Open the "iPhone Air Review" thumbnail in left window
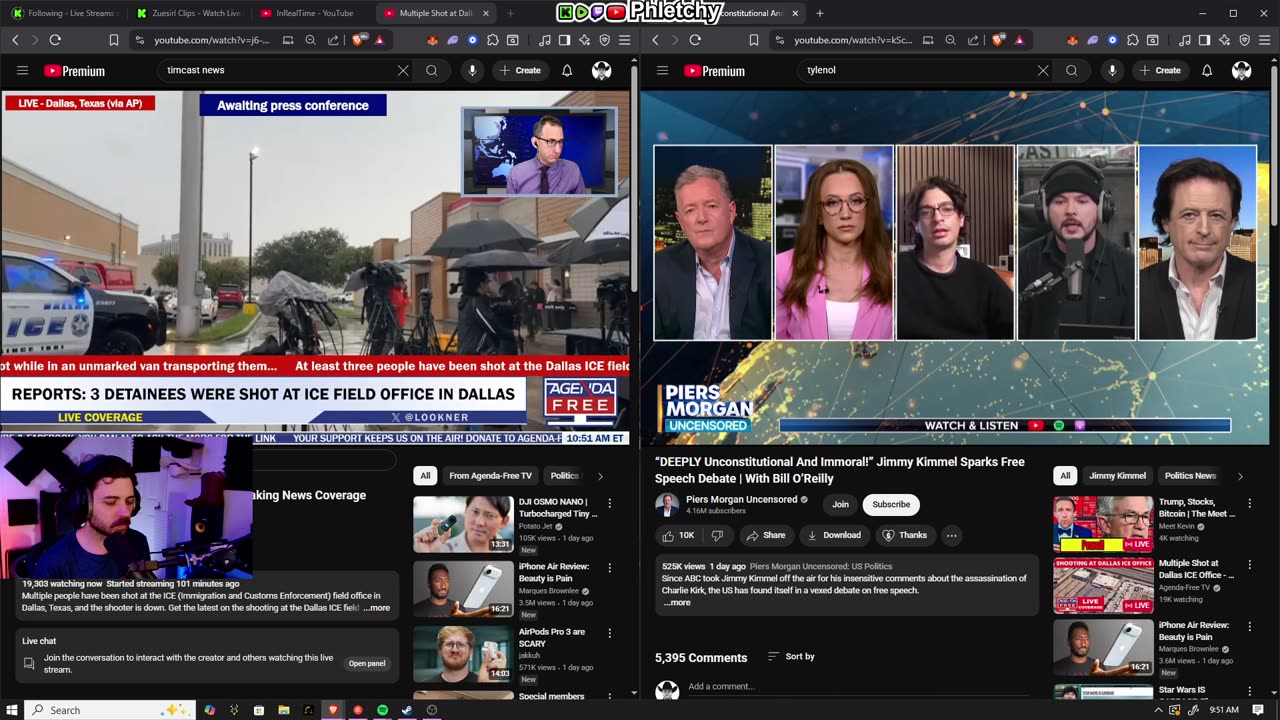 [x=463, y=589]
